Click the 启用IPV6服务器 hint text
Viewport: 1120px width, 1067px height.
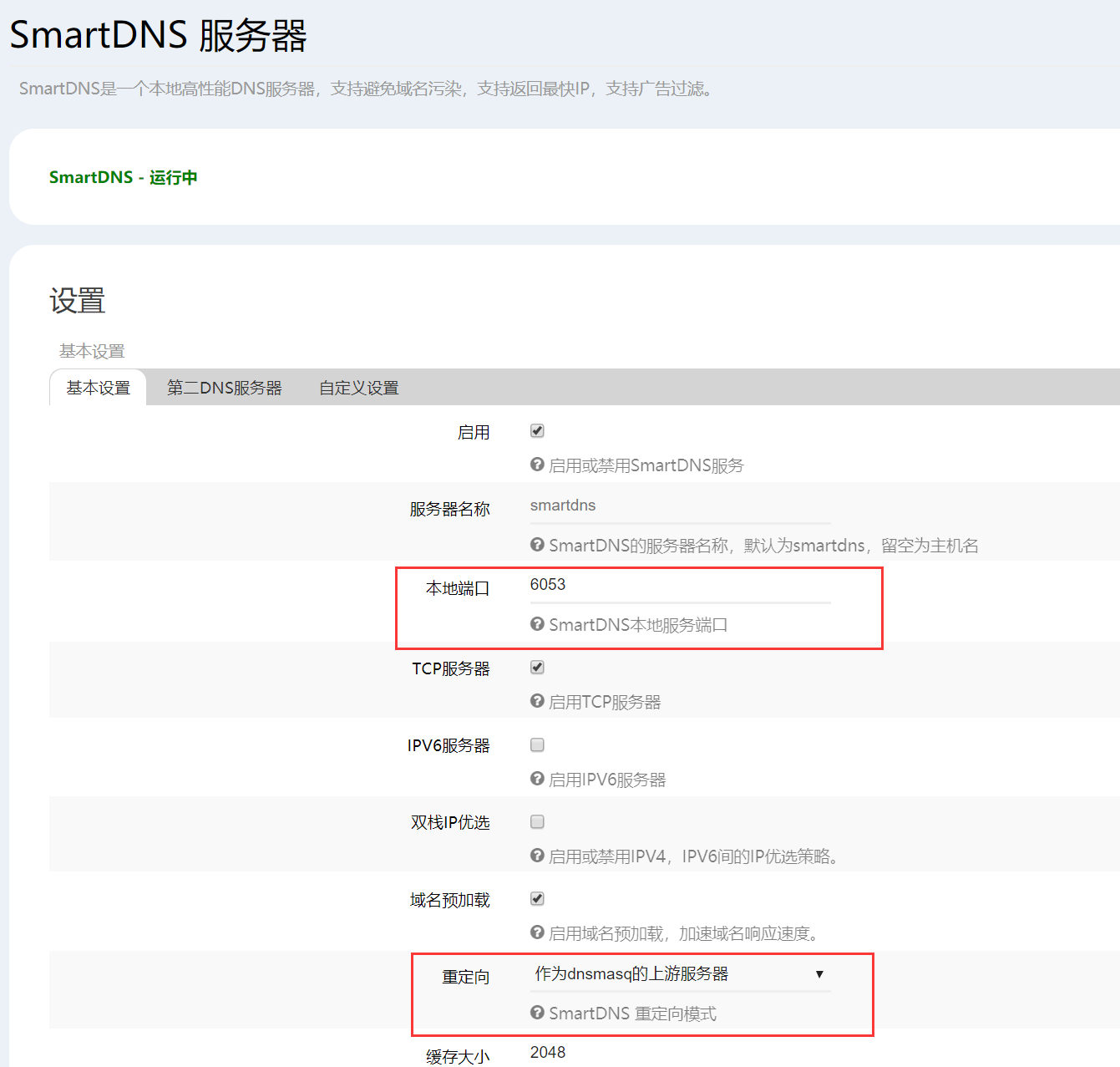point(607,780)
